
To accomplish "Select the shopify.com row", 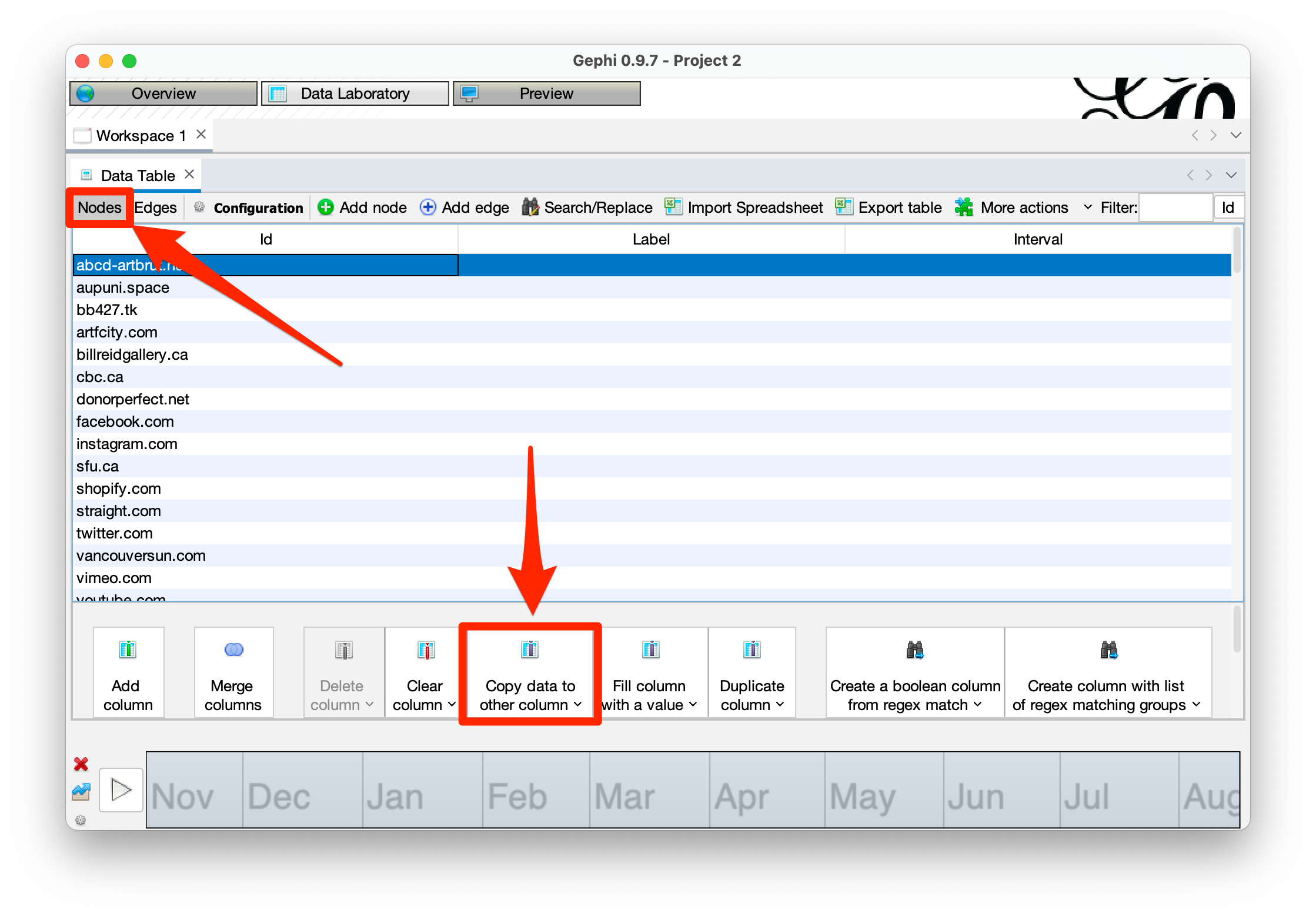I will point(652,488).
